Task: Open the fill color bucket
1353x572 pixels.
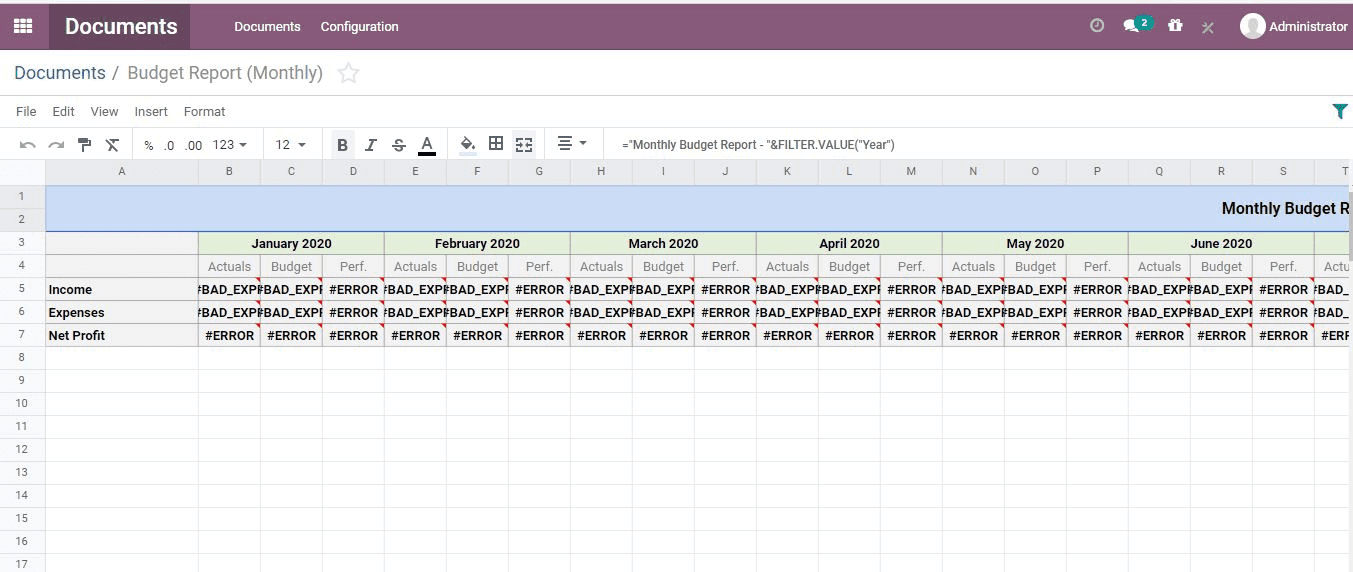Action: tap(467, 145)
